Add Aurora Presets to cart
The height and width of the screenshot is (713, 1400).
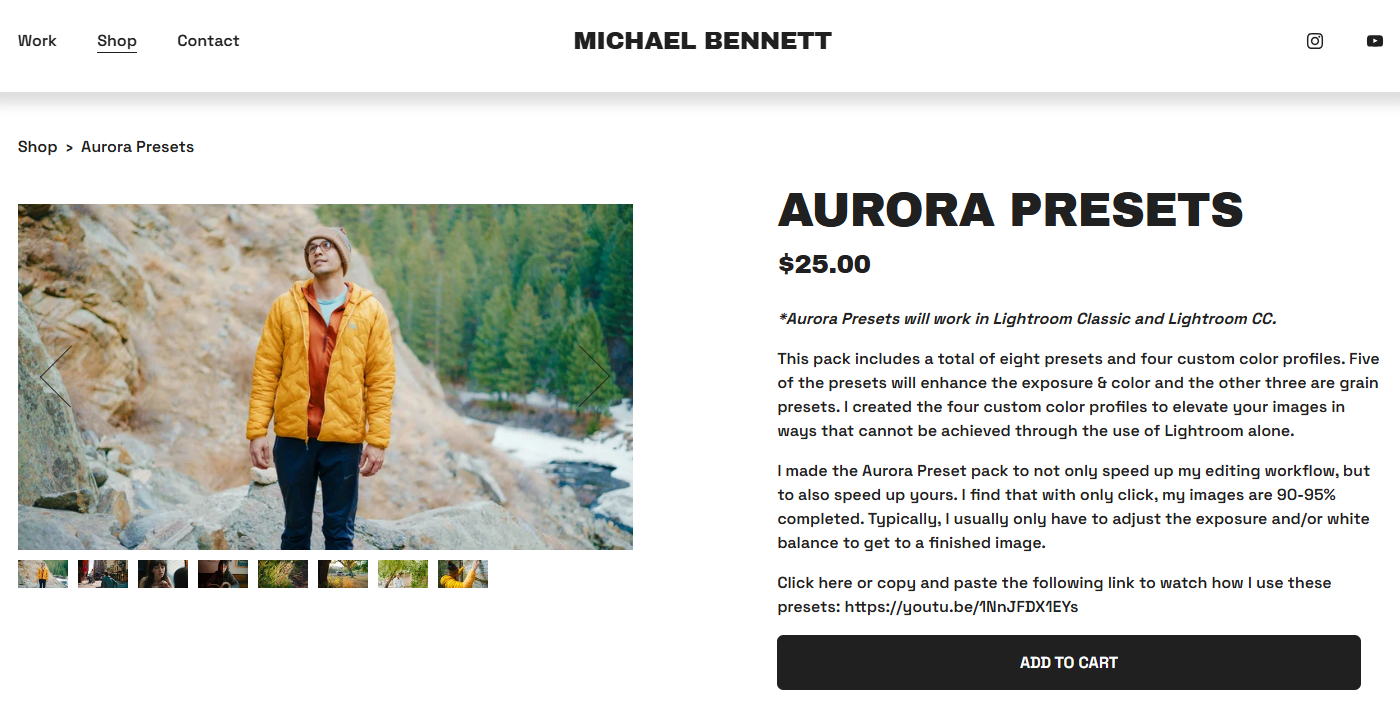point(1068,662)
